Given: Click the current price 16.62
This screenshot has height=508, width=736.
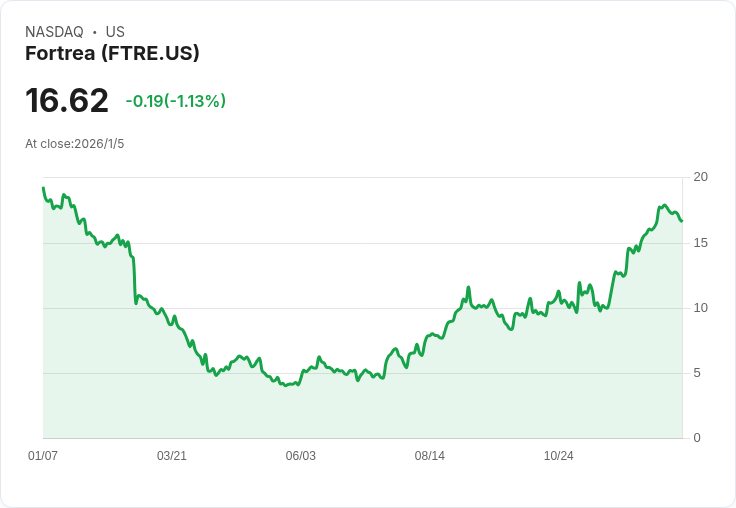Looking at the screenshot, I should [x=67, y=100].
